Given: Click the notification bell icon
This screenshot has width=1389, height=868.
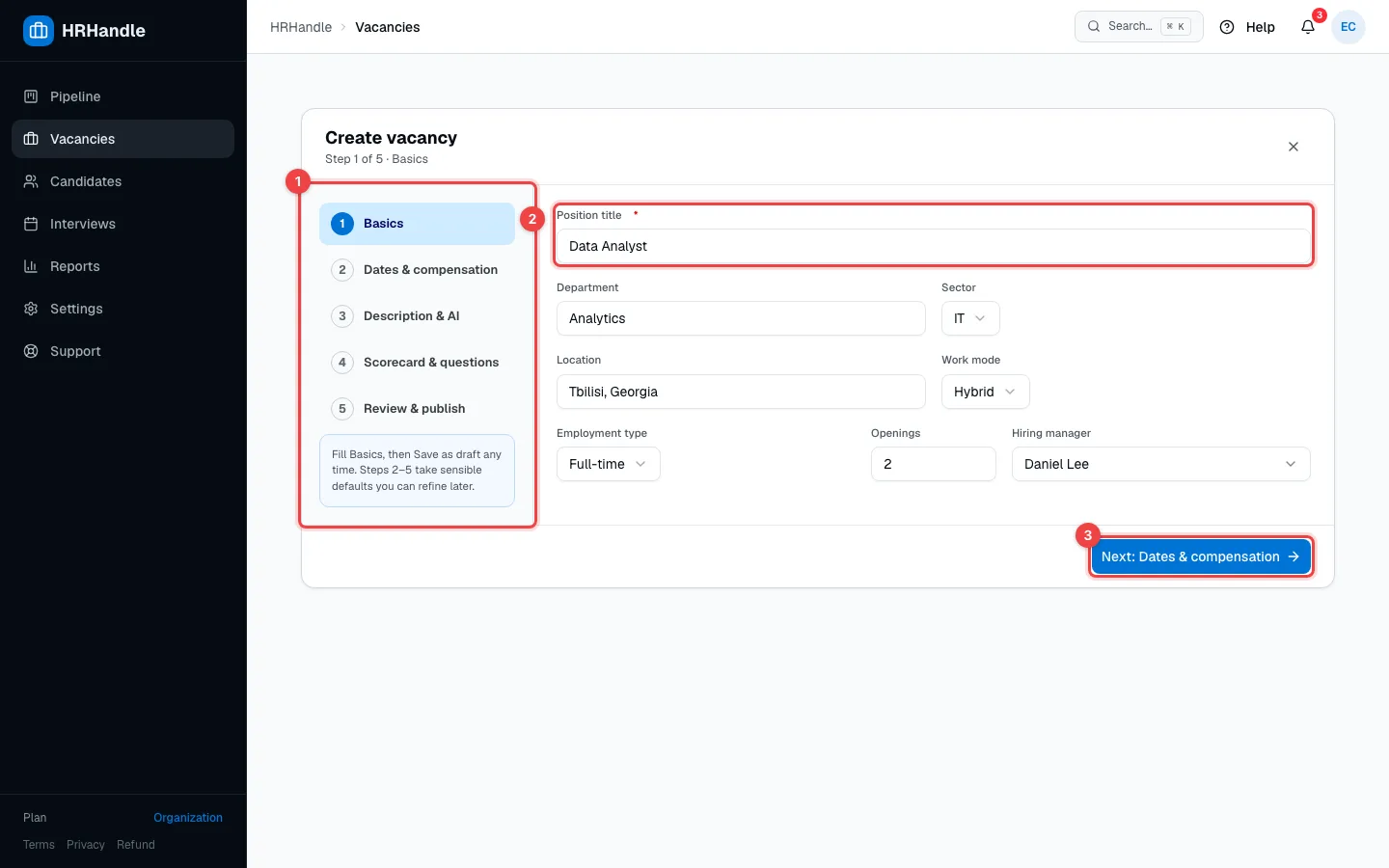Looking at the screenshot, I should tap(1308, 27).
